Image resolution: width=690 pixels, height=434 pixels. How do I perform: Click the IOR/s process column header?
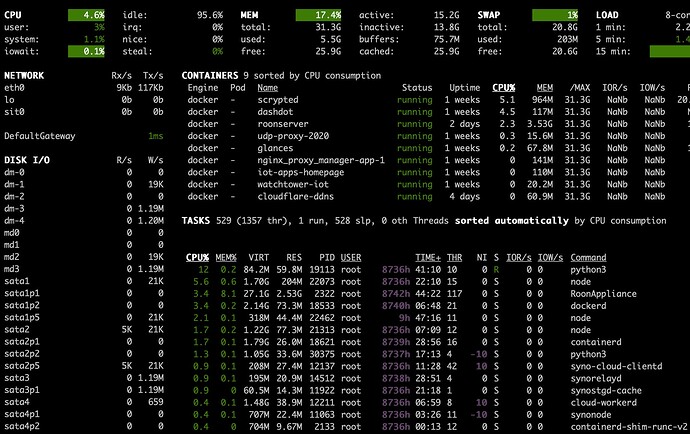pyautogui.click(x=519, y=257)
